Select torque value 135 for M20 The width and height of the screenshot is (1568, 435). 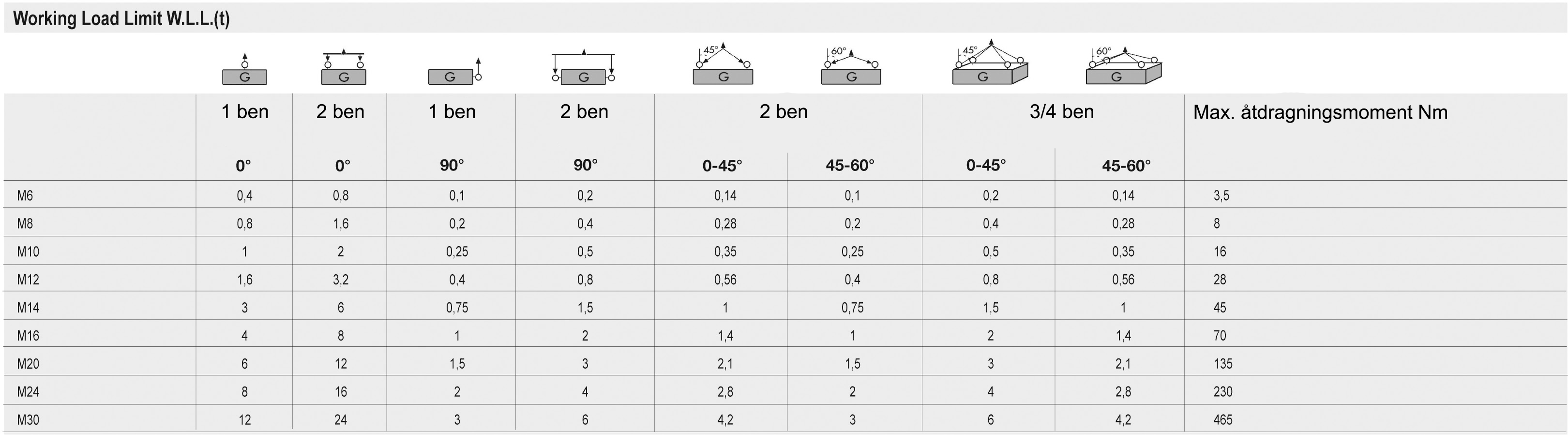[1223, 364]
